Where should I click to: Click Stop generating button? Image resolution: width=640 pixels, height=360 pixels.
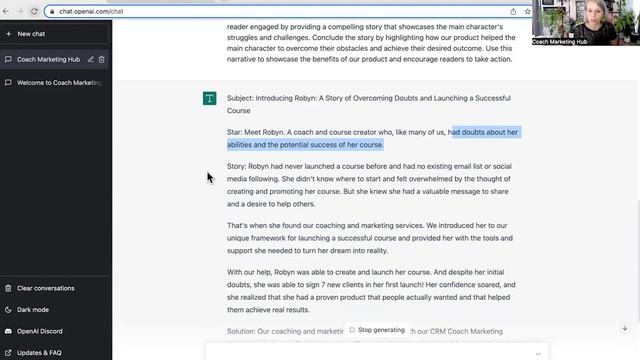(377, 330)
